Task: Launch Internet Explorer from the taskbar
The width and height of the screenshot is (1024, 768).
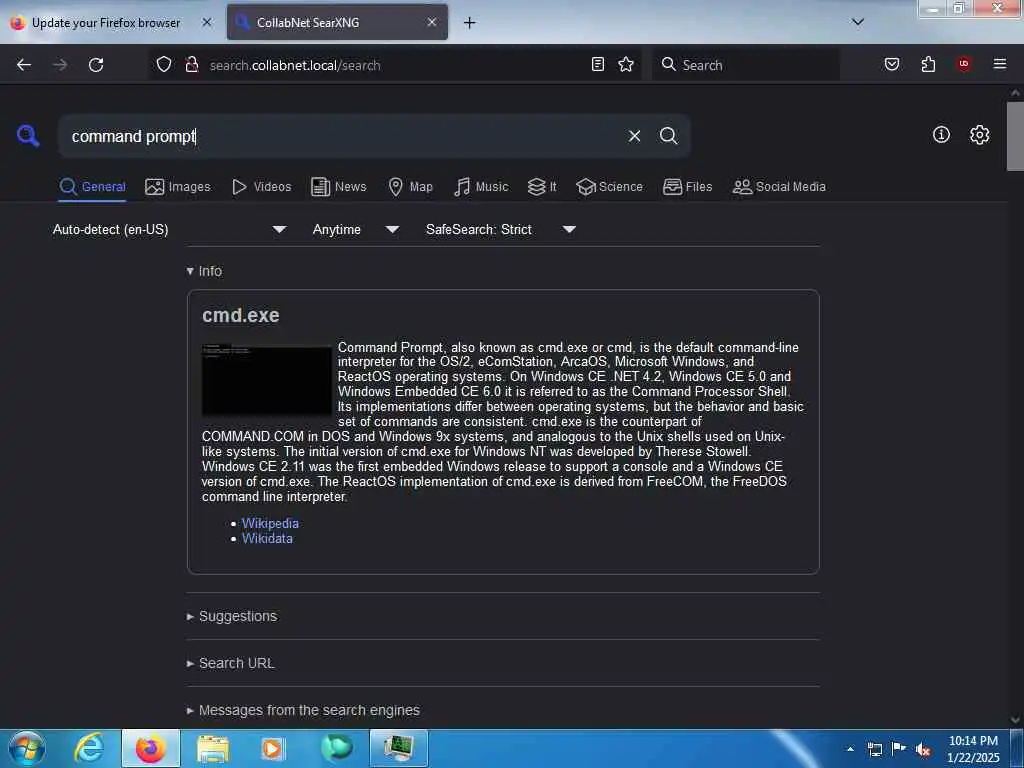Action: [x=89, y=748]
